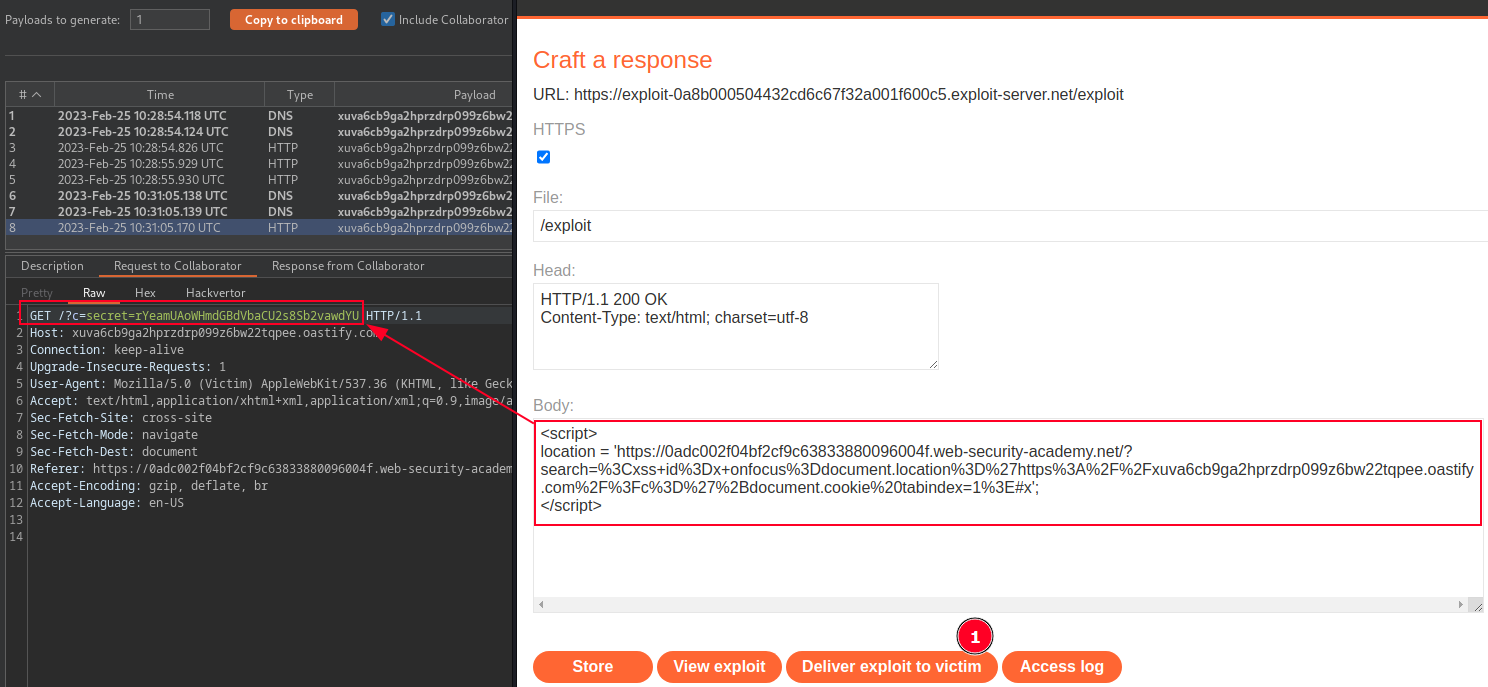Select row 3 HTTP interaction at 10:28:54.826

pos(259,147)
